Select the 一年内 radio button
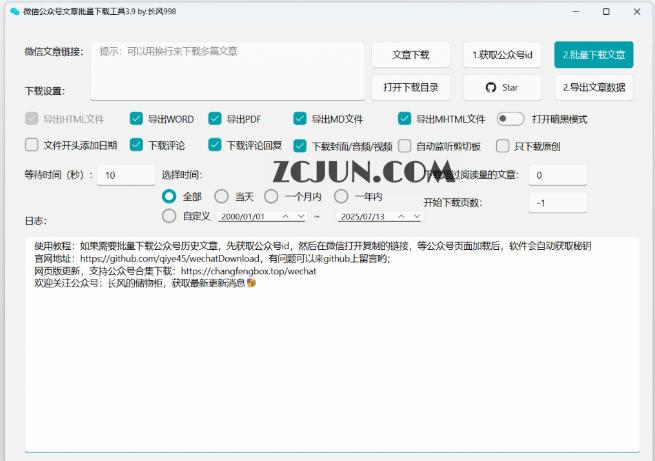655x461 pixels. pyautogui.click(x=341, y=196)
